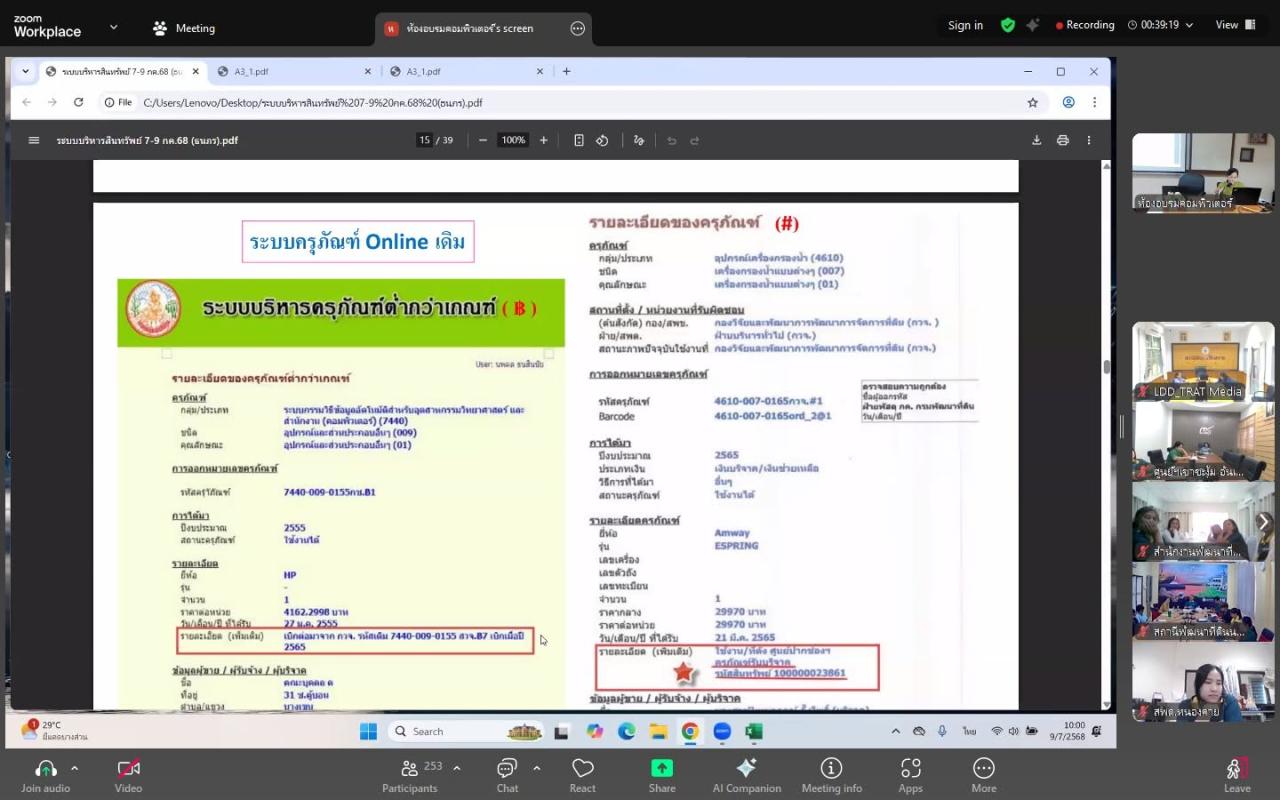Show next participants with the gallery arrow
This screenshot has height=800, width=1280.
1264,522
